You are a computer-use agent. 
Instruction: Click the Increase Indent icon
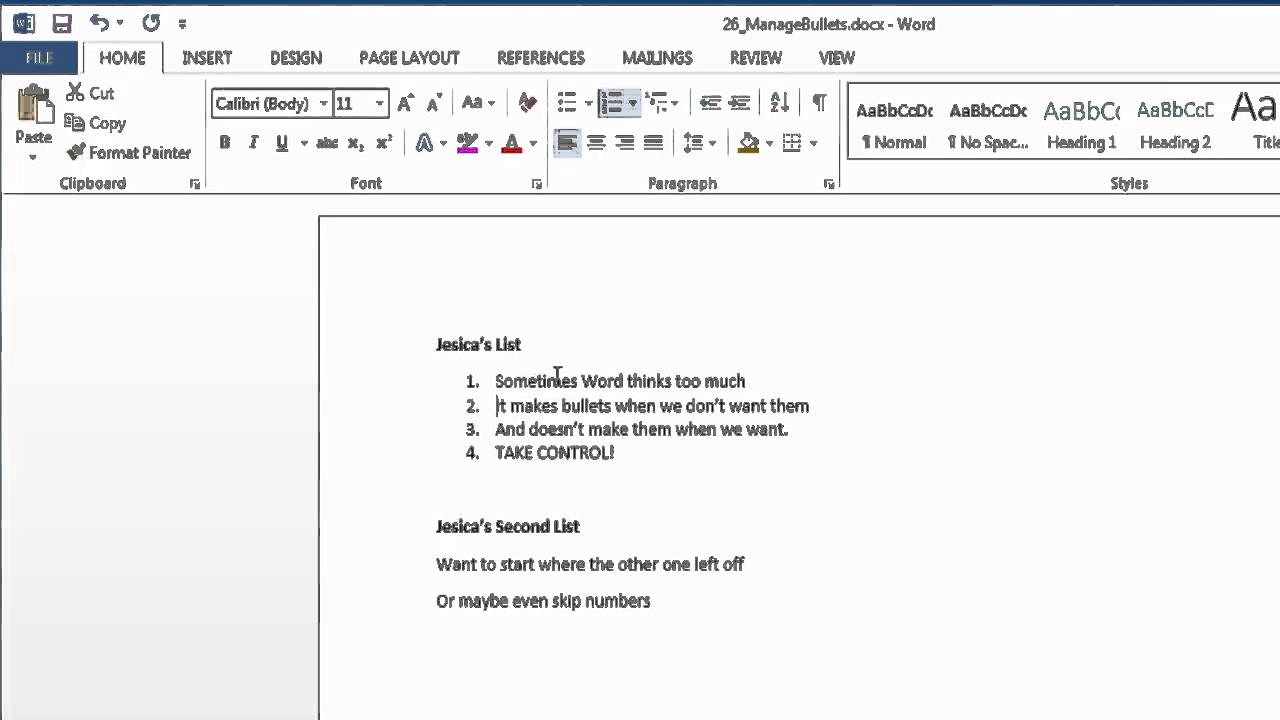click(x=739, y=103)
